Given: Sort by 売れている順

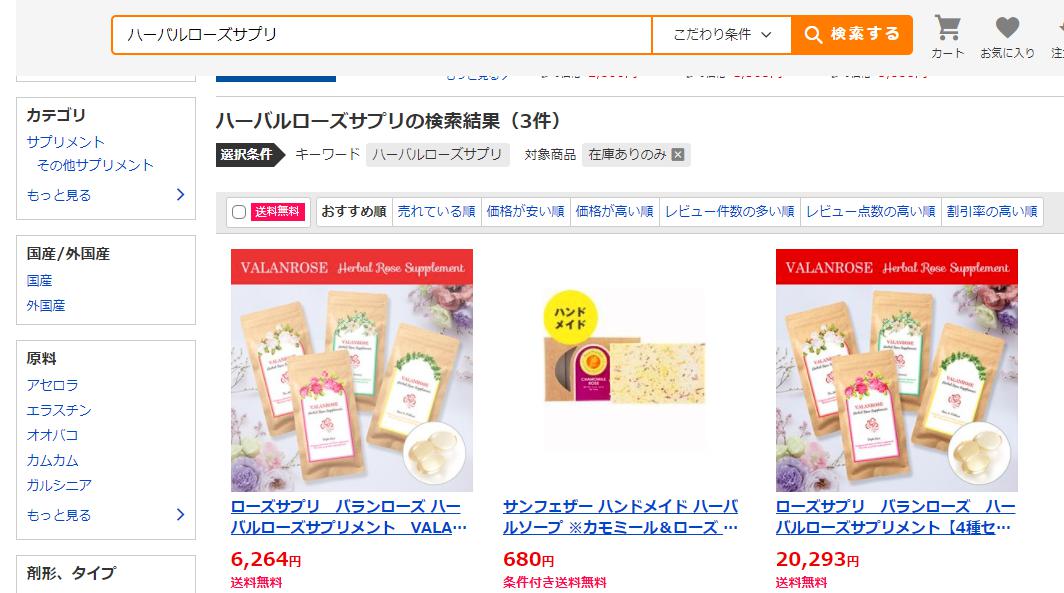Looking at the screenshot, I should click(x=436, y=212).
